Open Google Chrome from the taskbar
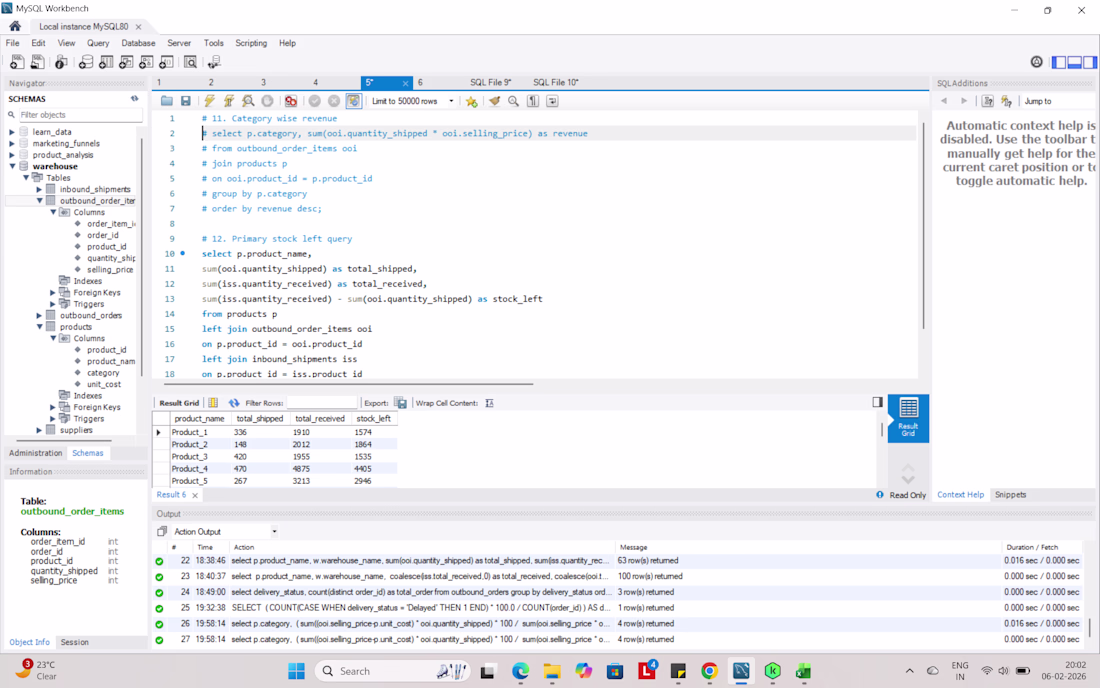This screenshot has height=688, width=1100. (x=709, y=671)
